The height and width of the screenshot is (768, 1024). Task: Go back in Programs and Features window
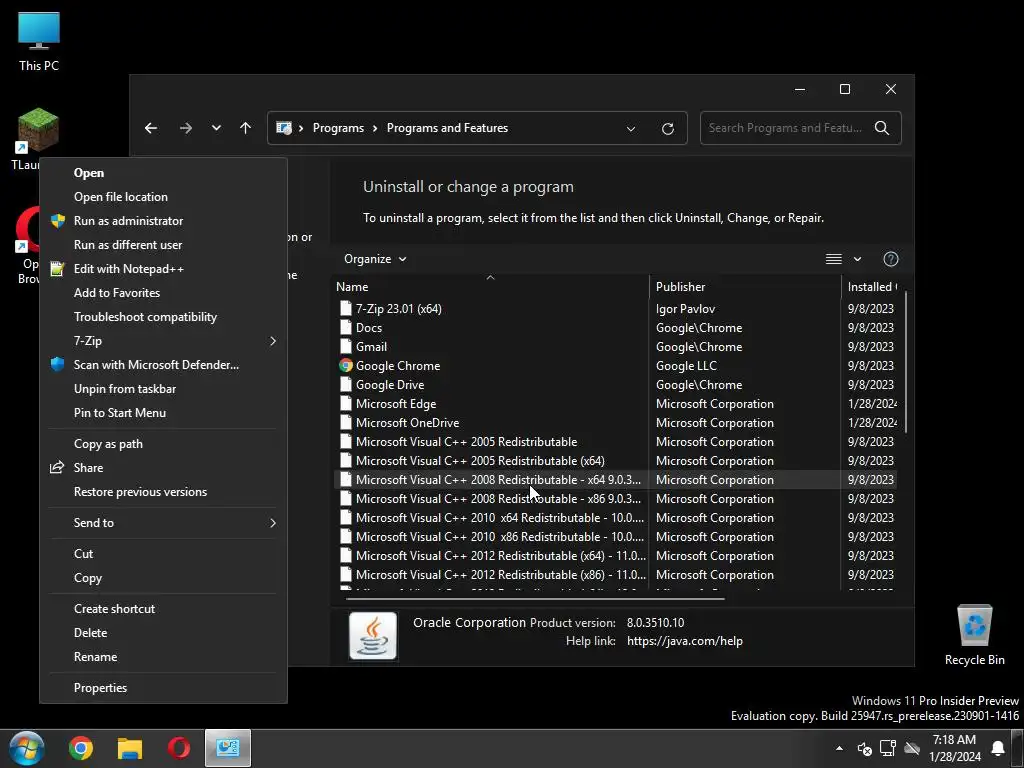coord(151,128)
